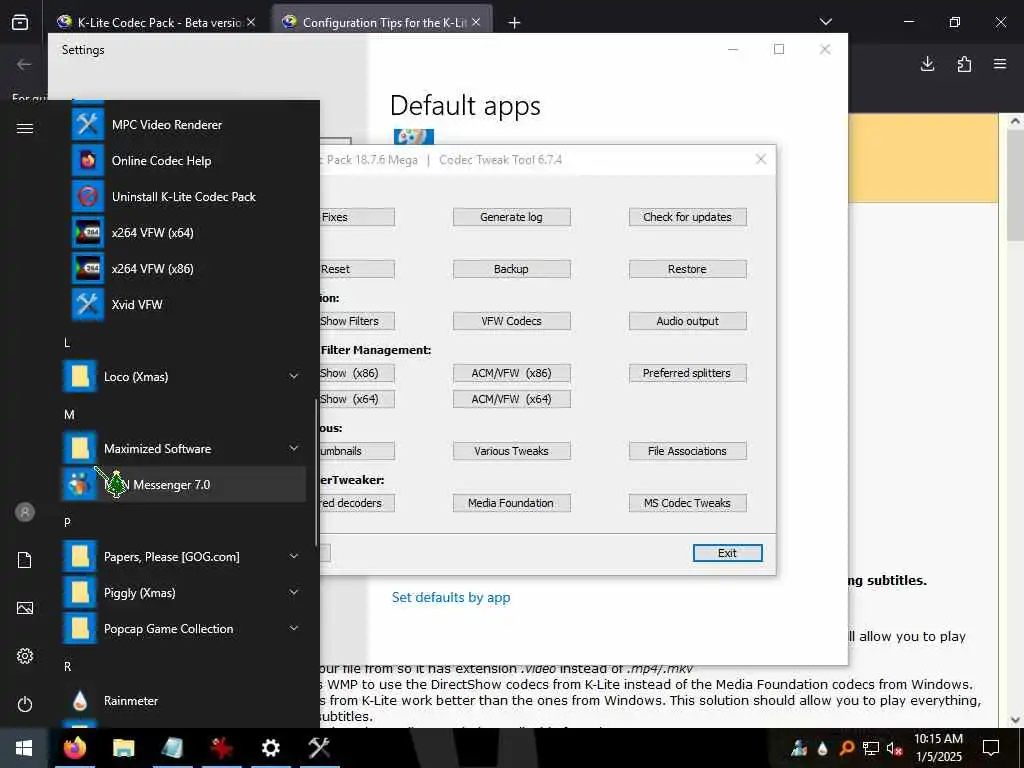Open the browser application menu

[x=1000, y=64]
